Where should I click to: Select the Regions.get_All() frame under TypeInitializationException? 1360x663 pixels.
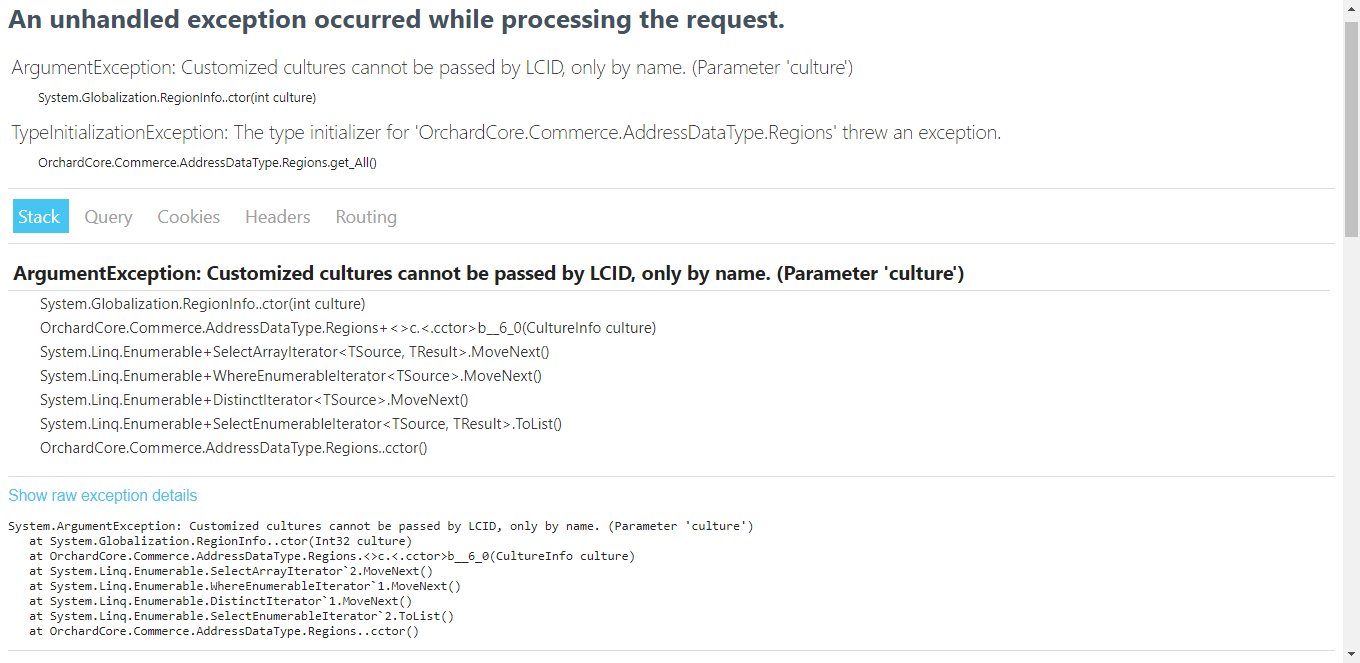point(207,162)
